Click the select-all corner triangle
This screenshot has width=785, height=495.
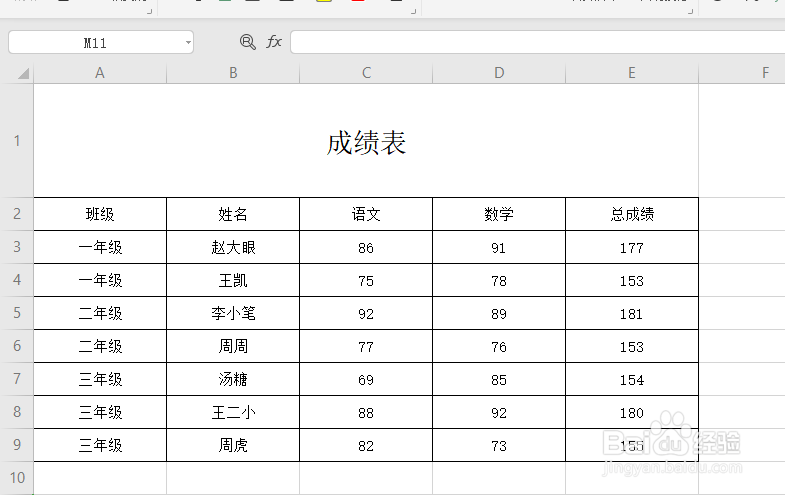click(24, 74)
